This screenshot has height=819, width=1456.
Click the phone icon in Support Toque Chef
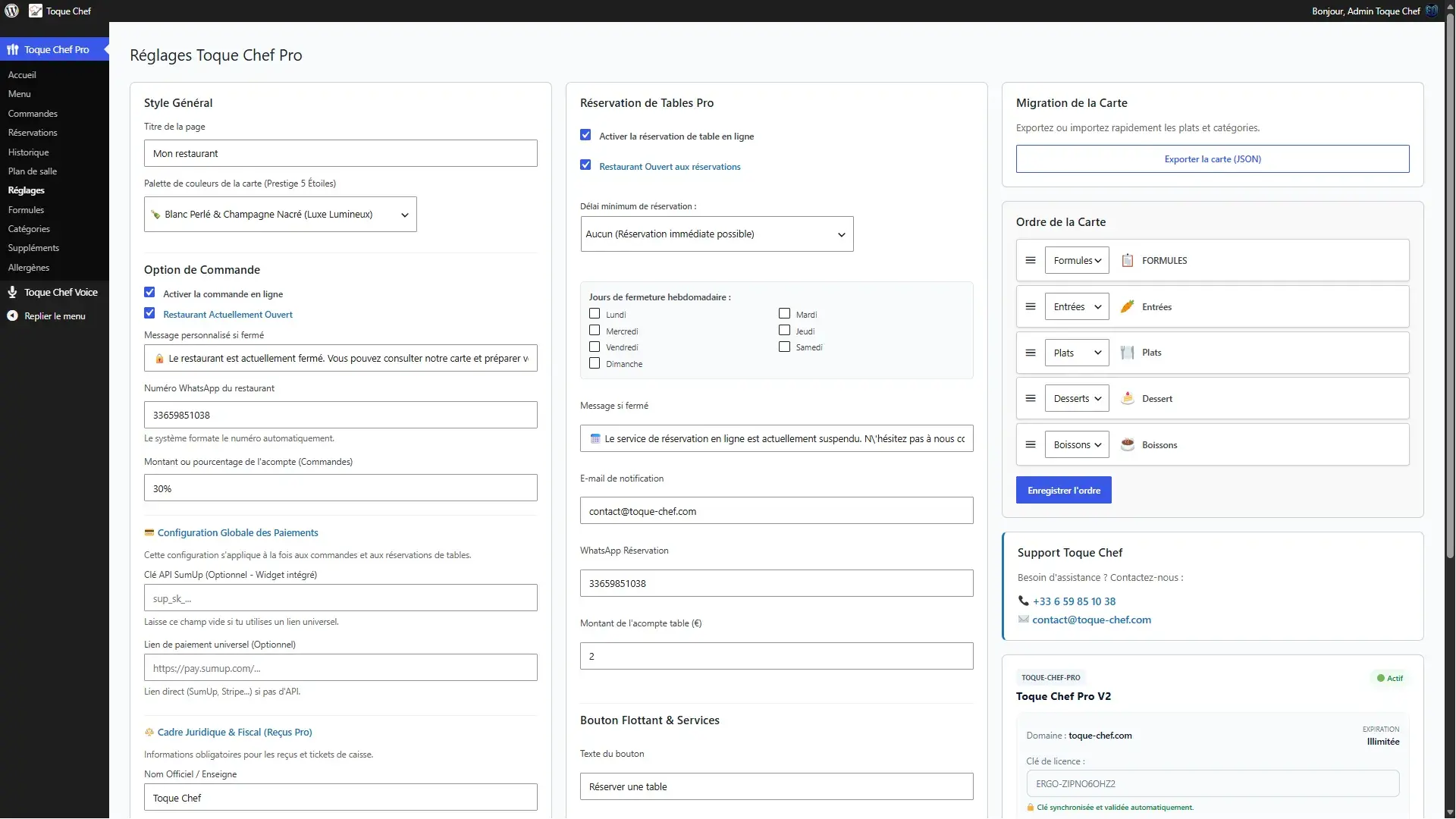[1024, 601]
